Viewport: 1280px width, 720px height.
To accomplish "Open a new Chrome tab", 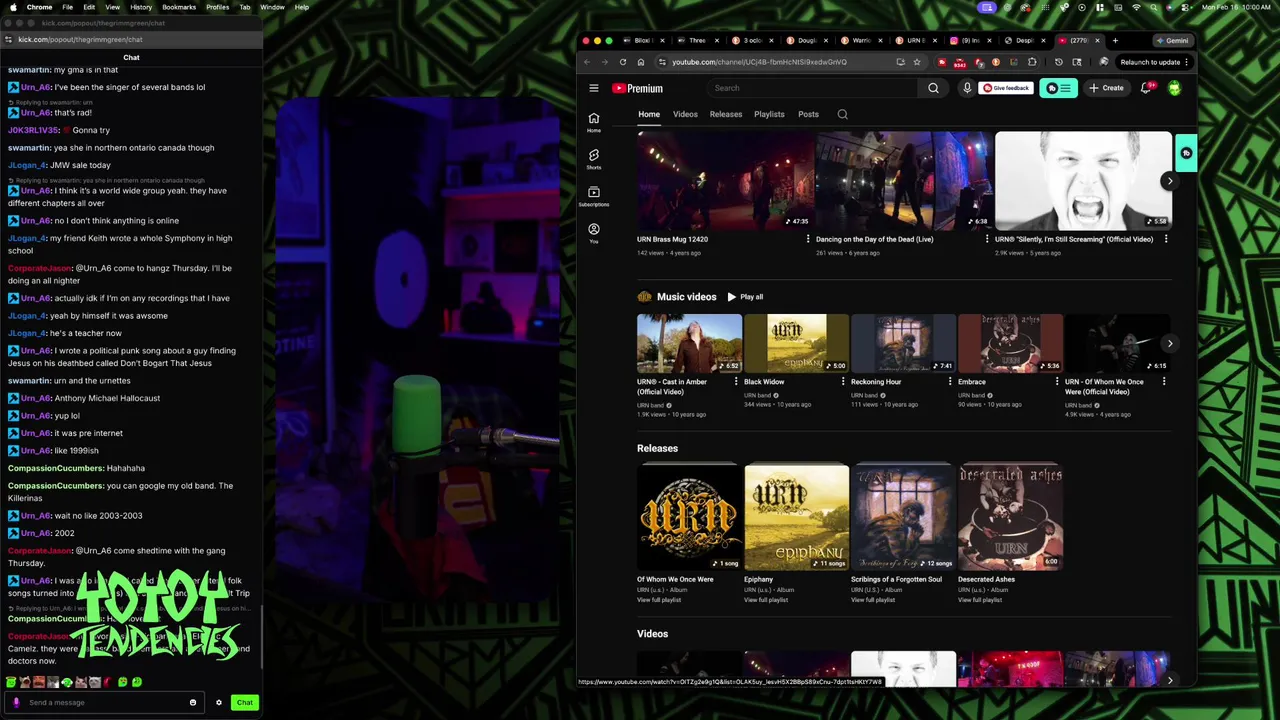I will (x=1115, y=41).
